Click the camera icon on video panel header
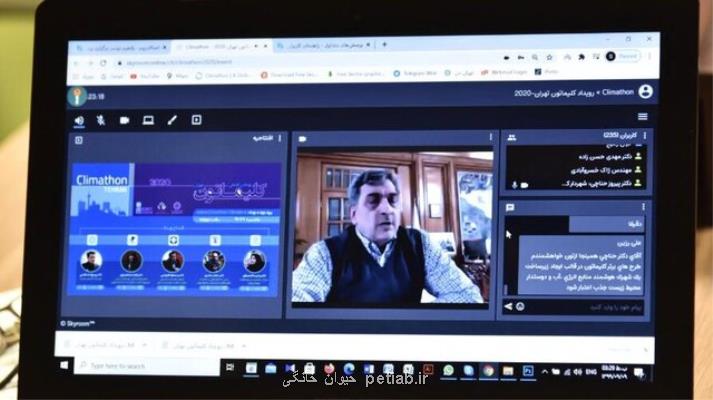713x400 pixels. click(302, 139)
